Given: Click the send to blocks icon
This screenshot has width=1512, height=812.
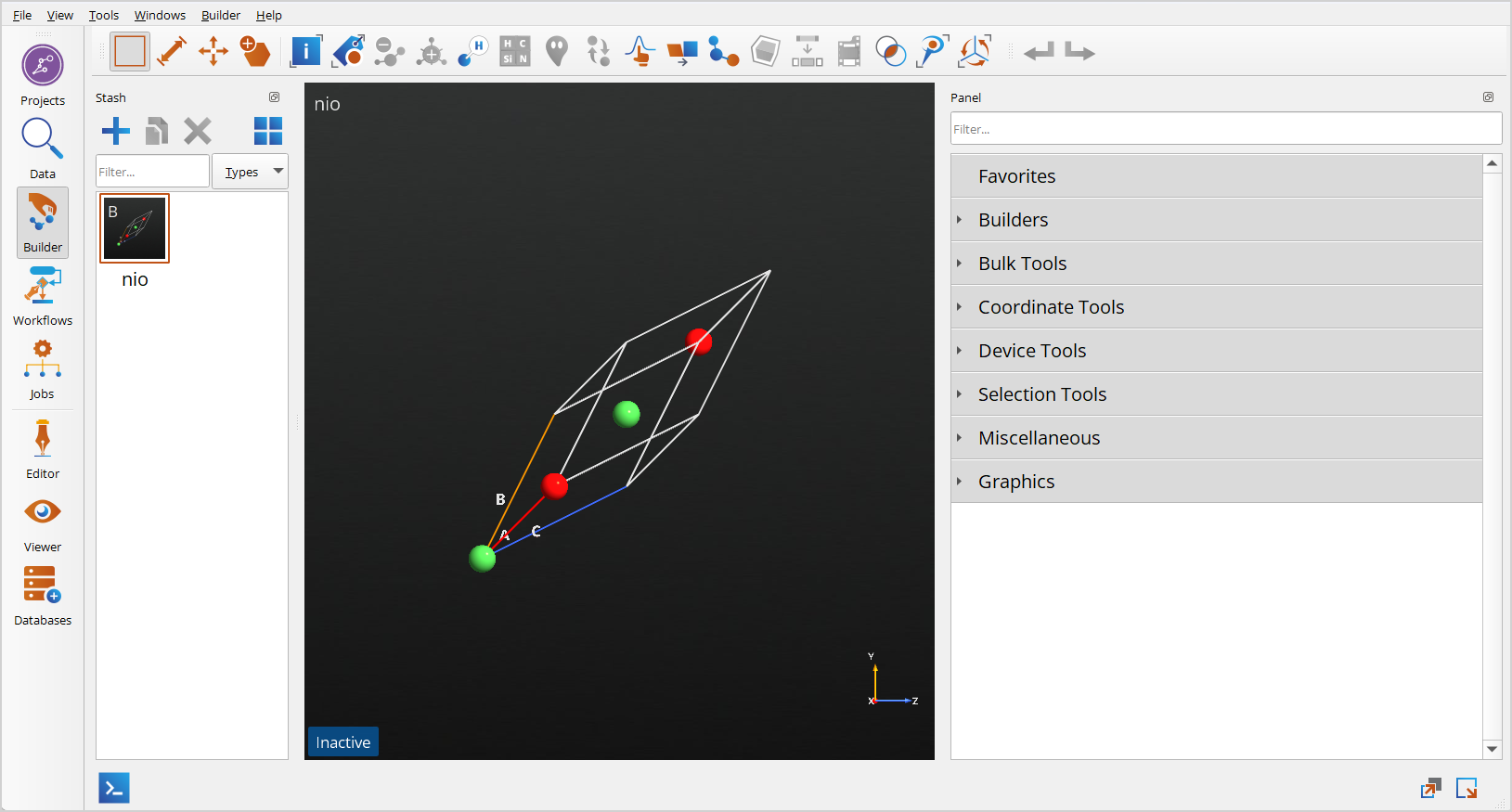Looking at the screenshot, I should (x=682, y=51).
